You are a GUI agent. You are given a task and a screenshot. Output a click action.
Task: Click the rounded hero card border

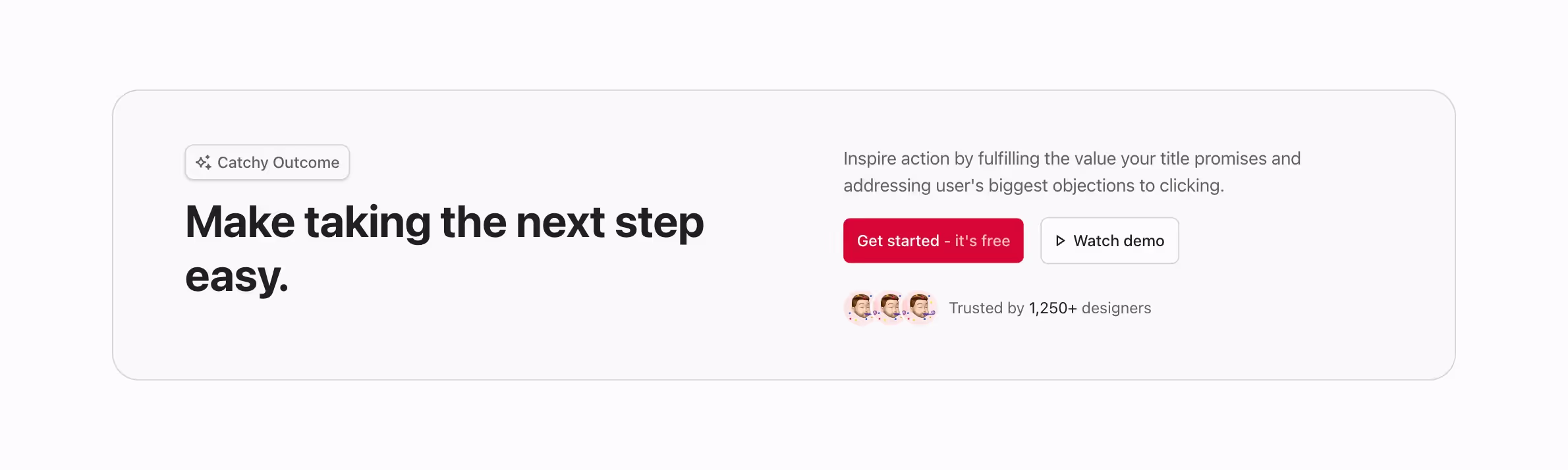click(784, 91)
